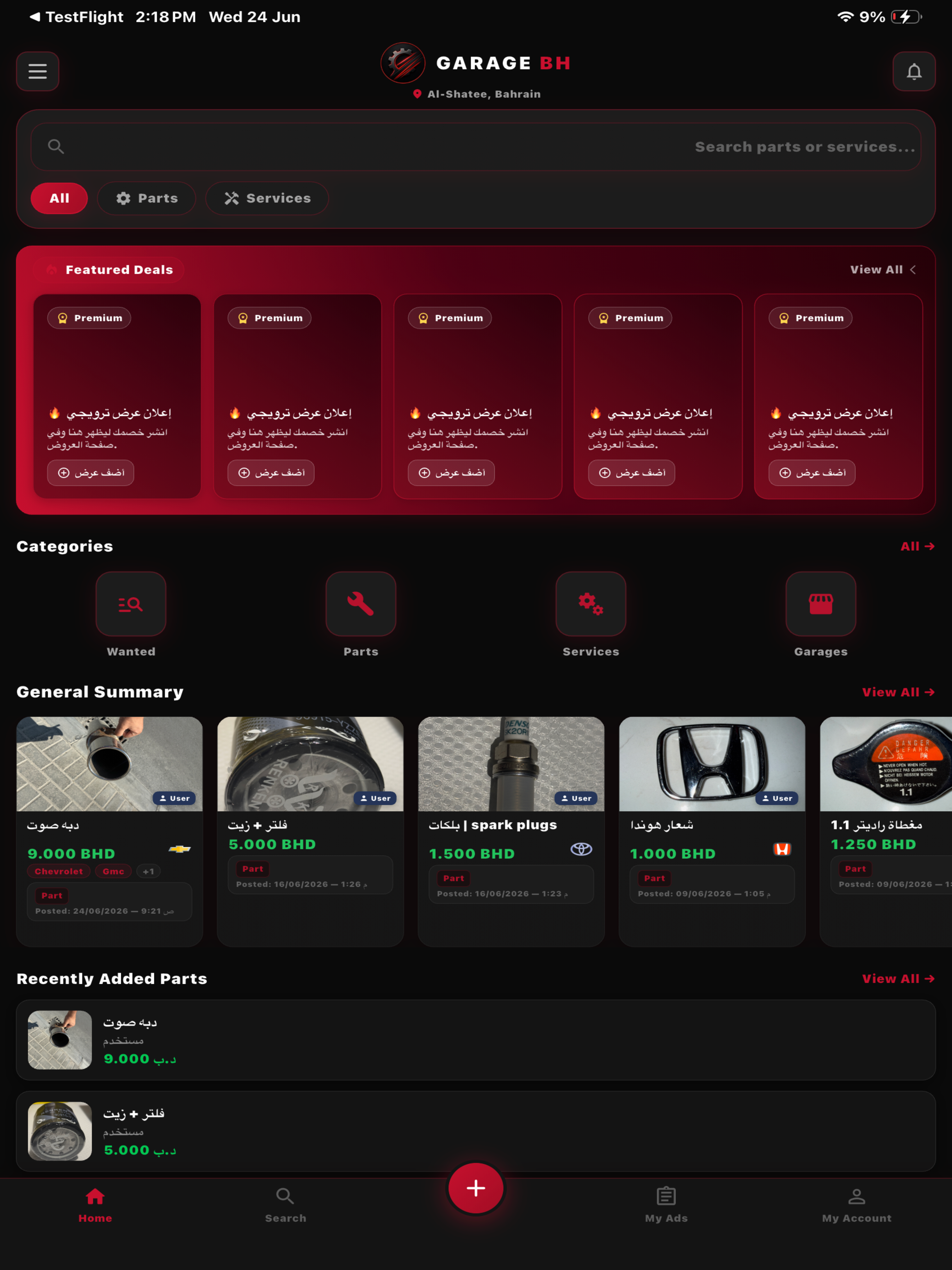Tap Premium badge on fifth featured card
The image size is (952, 1270).
(x=810, y=318)
